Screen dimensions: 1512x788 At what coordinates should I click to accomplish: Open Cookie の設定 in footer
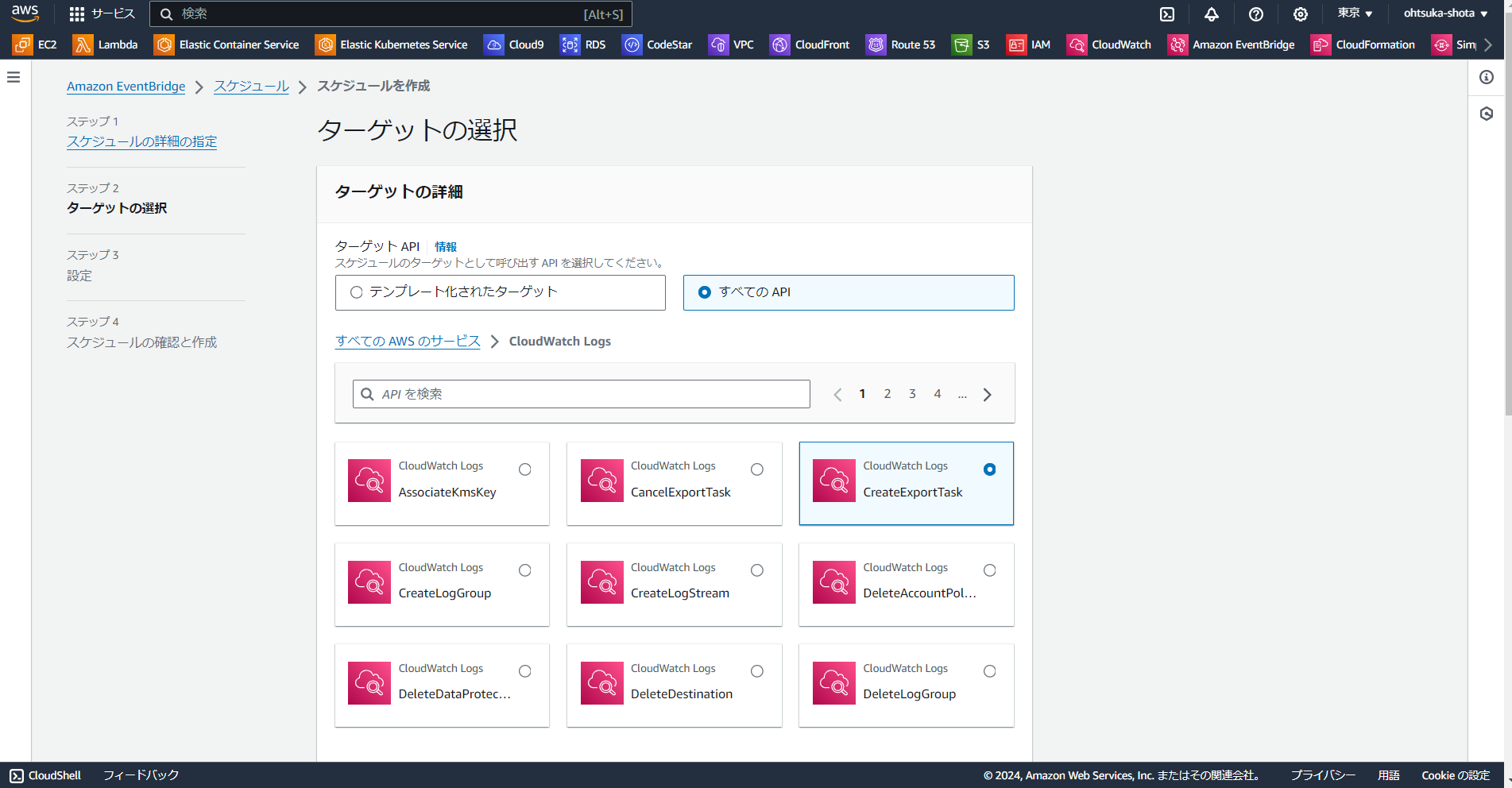(x=1456, y=775)
